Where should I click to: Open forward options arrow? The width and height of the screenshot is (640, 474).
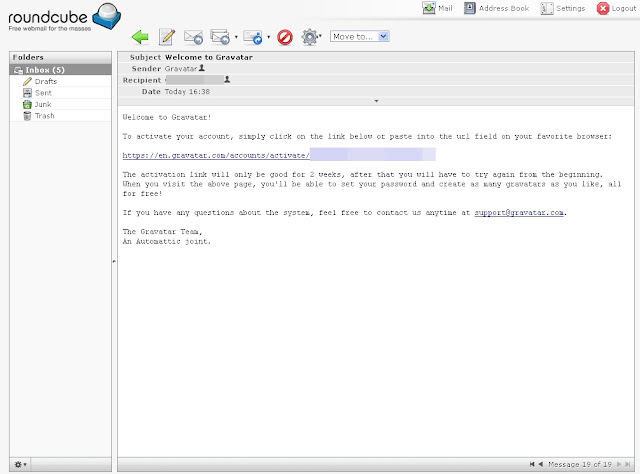(268, 37)
